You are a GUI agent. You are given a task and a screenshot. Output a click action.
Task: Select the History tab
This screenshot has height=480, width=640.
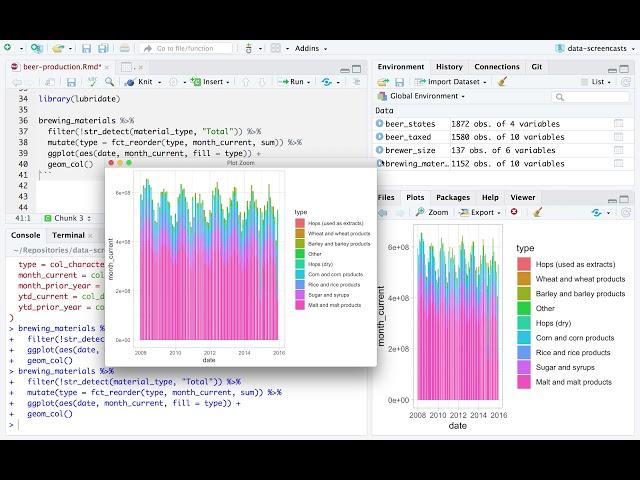[449, 67]
